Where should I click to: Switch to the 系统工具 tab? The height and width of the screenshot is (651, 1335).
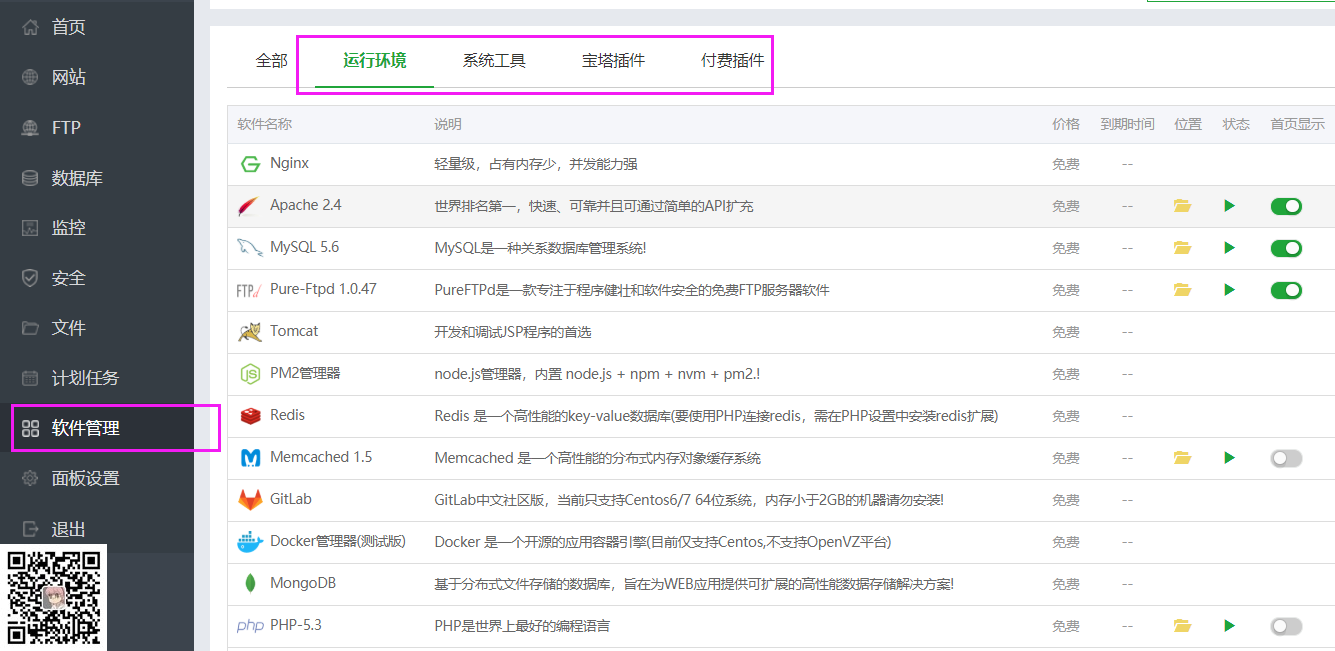494,61
